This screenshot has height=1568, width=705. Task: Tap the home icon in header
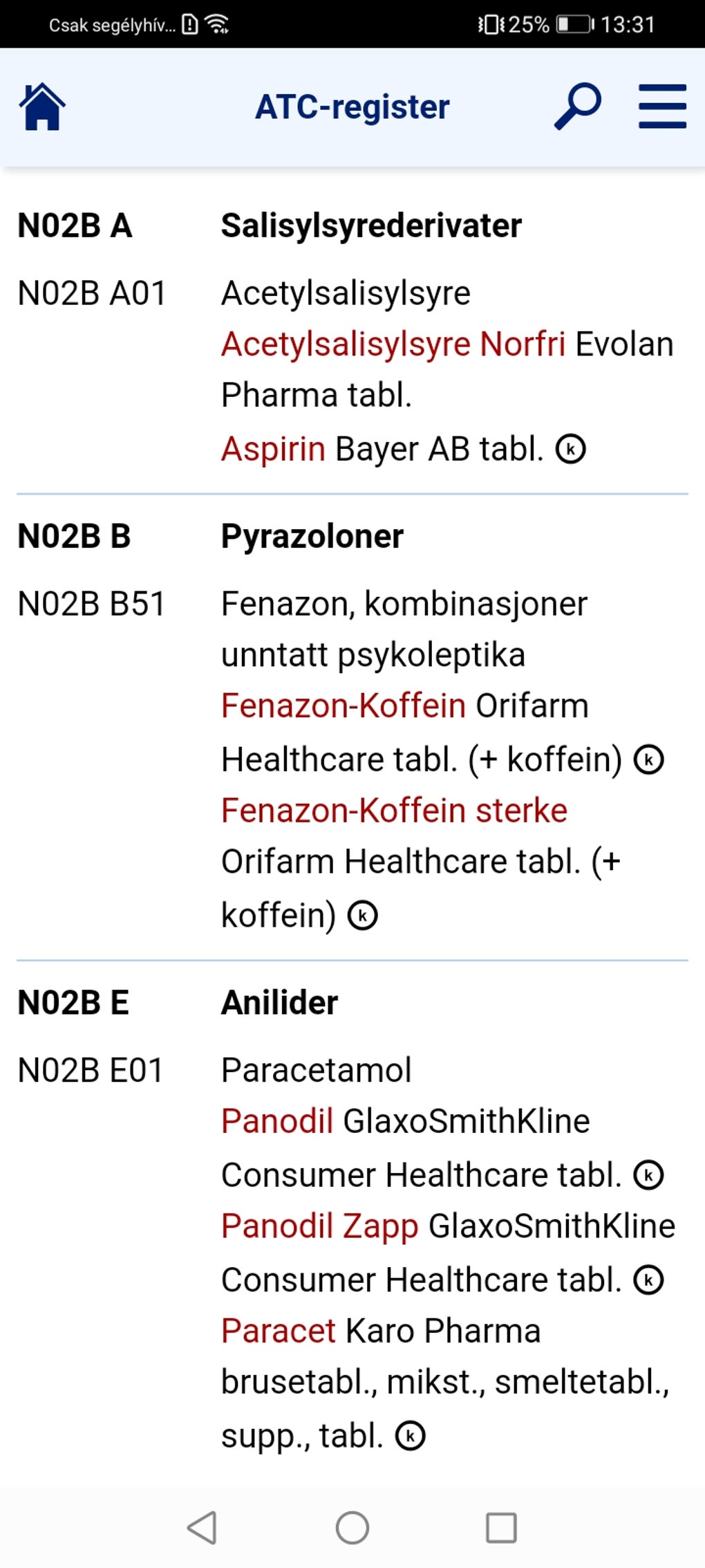pyautogui.click(x=42, y=107)
